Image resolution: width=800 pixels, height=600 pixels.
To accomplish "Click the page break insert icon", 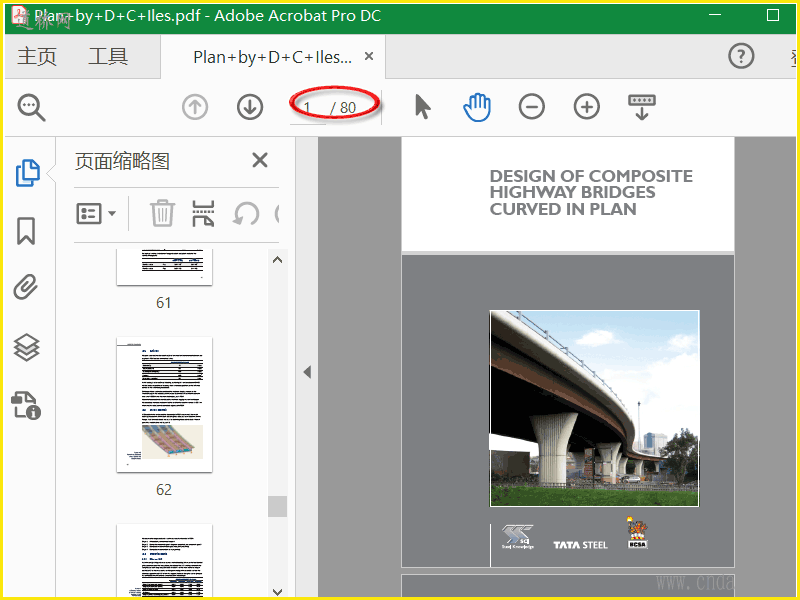I will 203,213.
